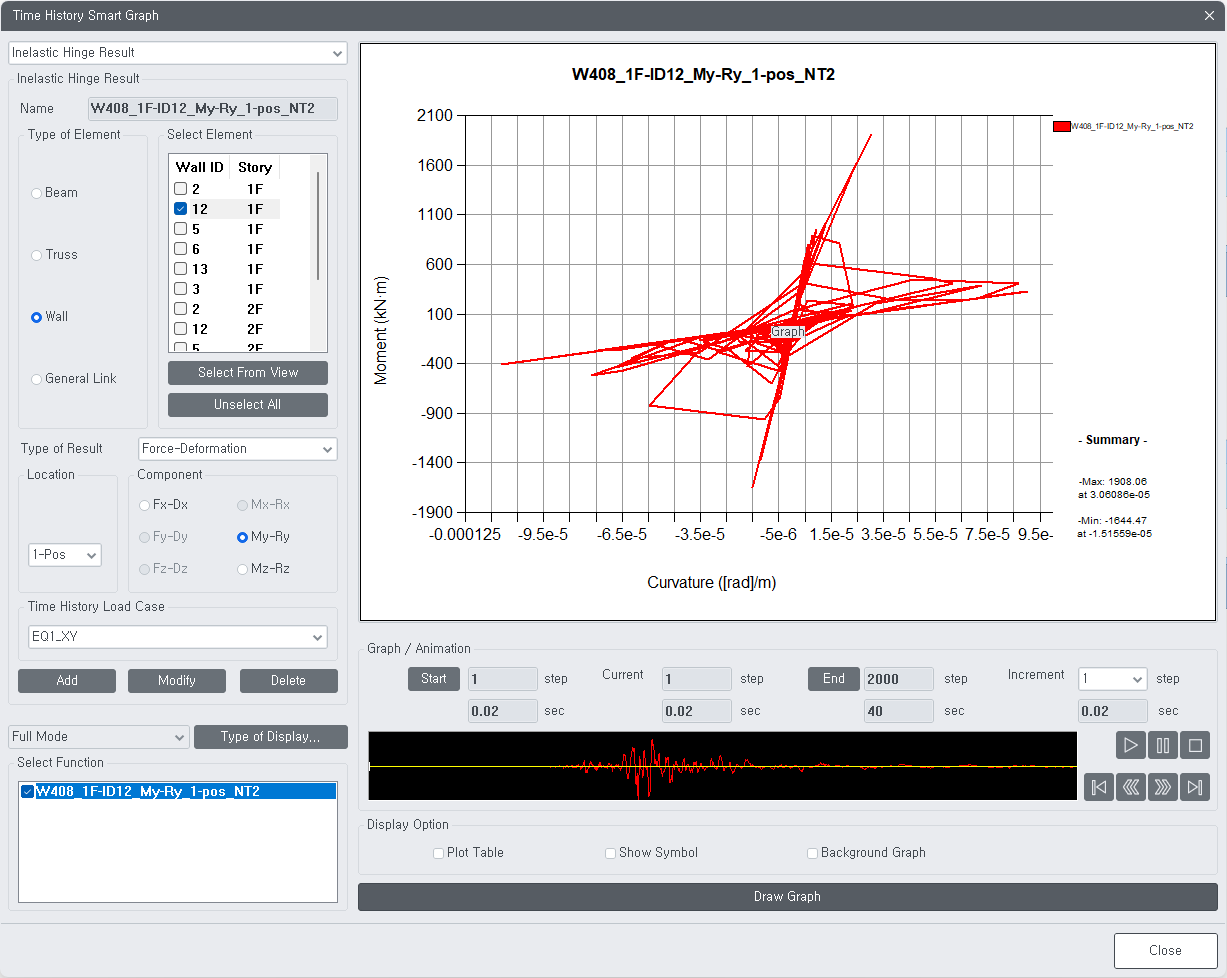Click the Add button
1227x978 pixels.
pos(67,681)
